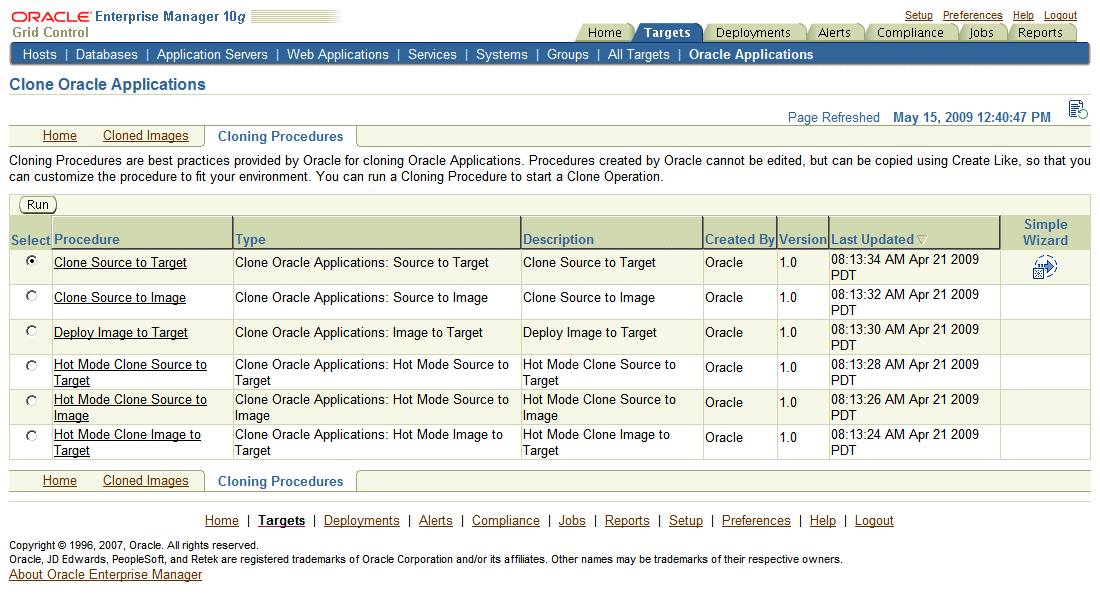Image resolution: width=1100 pixels, height=599 pixels.
Task: Click the footer Help link
Action: (823, 520)
